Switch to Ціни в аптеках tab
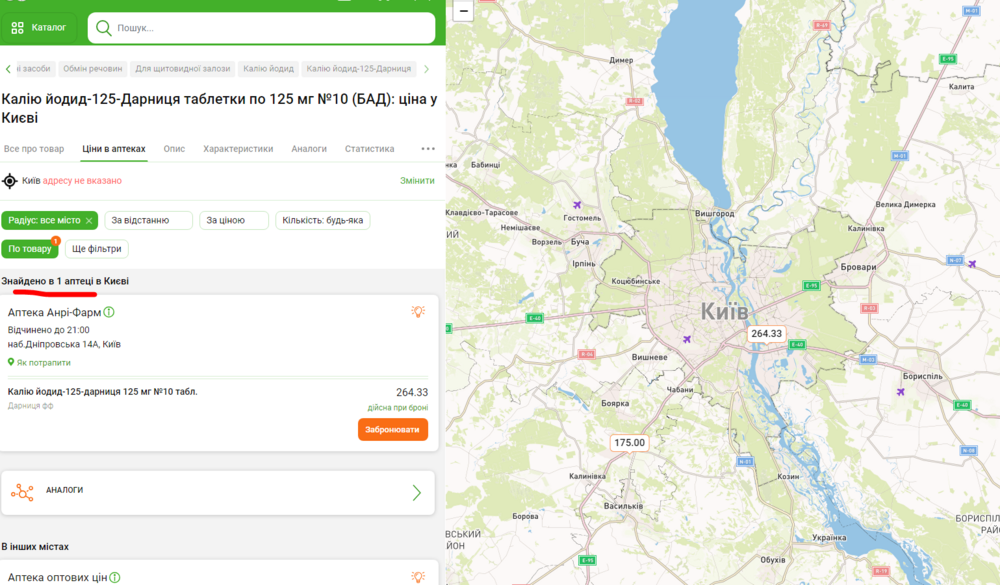The image size is (1000, 585). coord(114,149)
